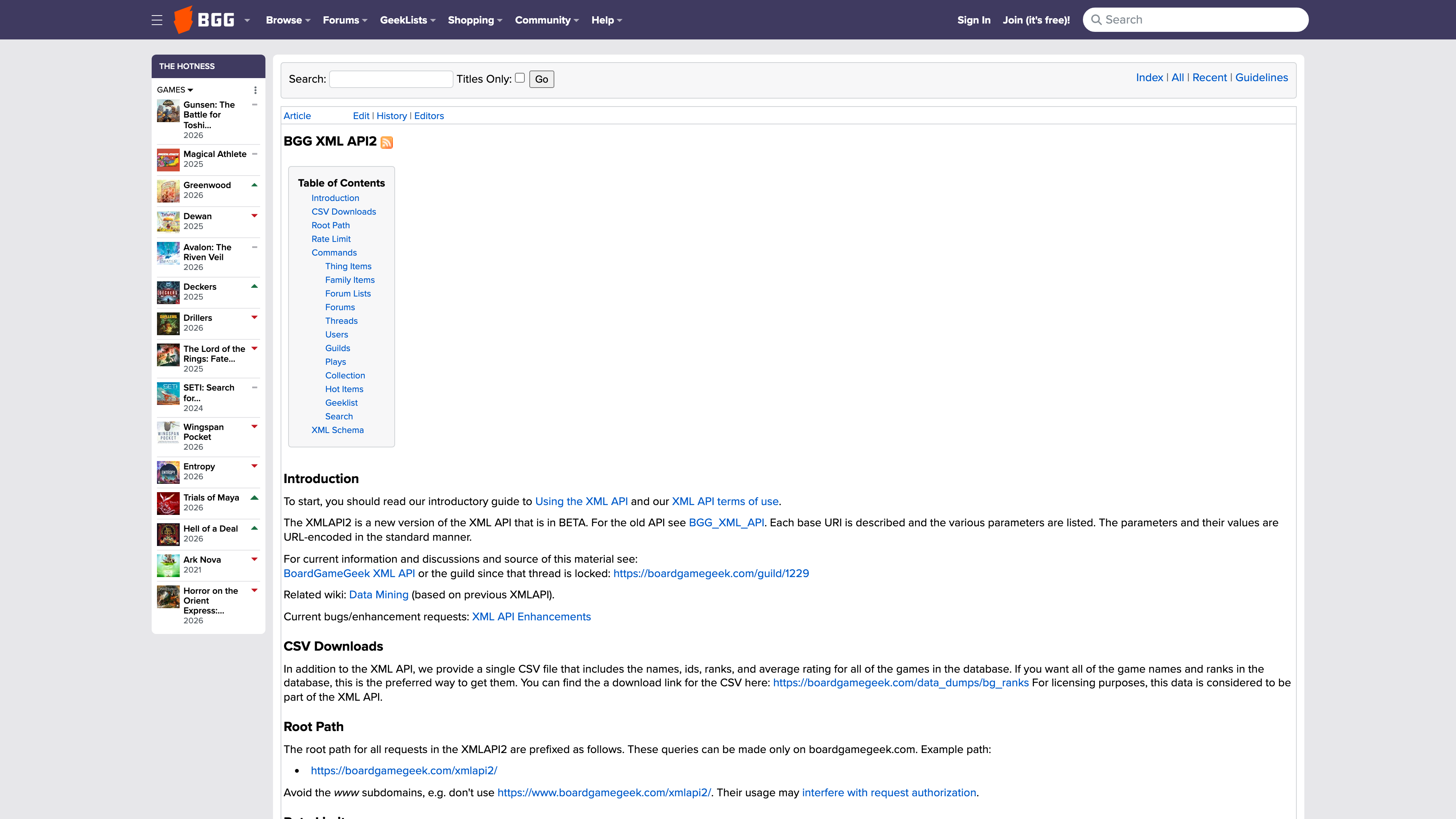Open the Recent wiki changes link
This screenshot has width=1456, height=819.
point(1210,77)
